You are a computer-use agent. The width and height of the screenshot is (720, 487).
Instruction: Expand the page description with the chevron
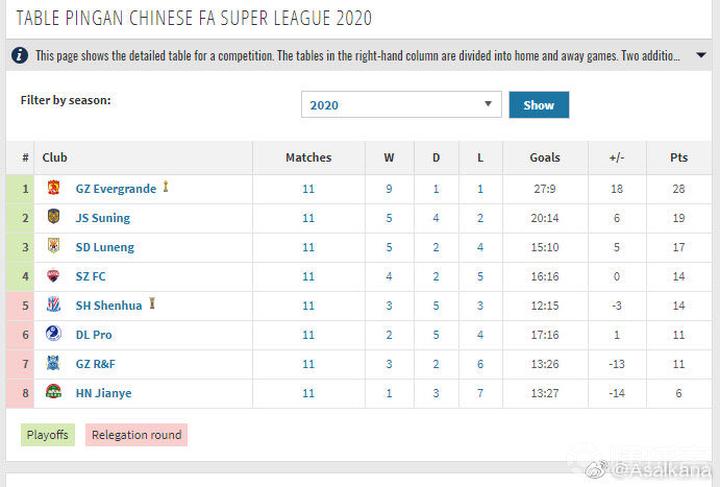tap(700, 56)
